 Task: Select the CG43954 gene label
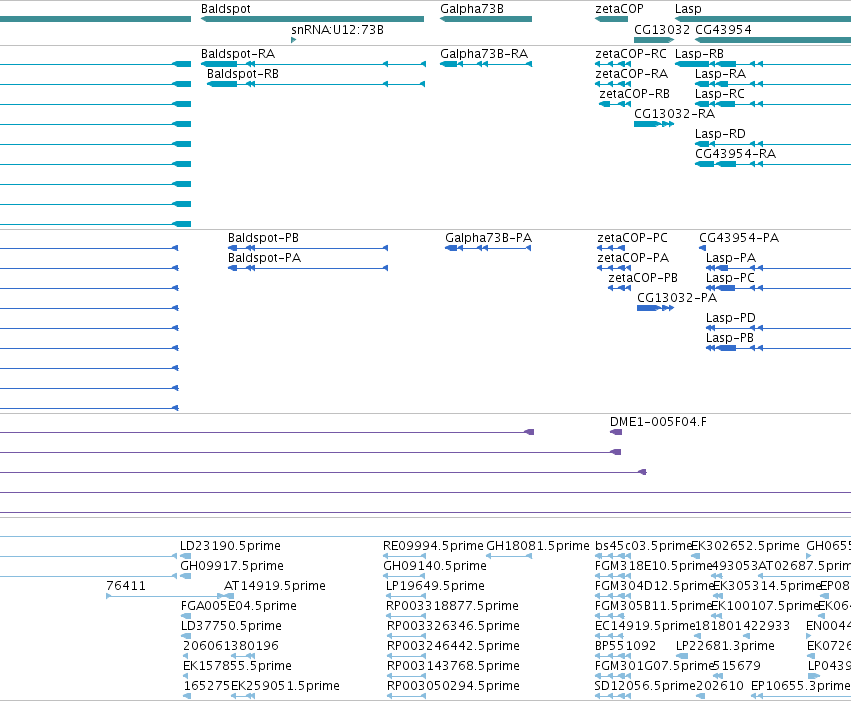[723, 29]
